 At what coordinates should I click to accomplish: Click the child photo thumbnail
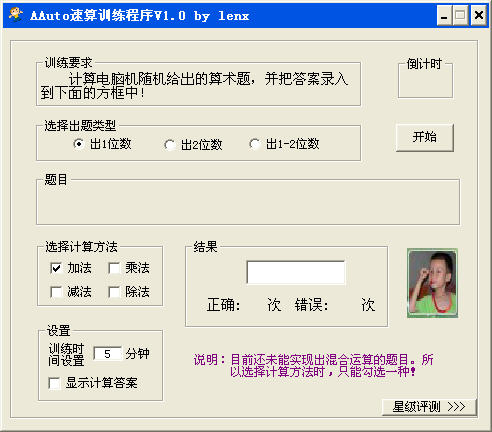(x=432, y=283)
